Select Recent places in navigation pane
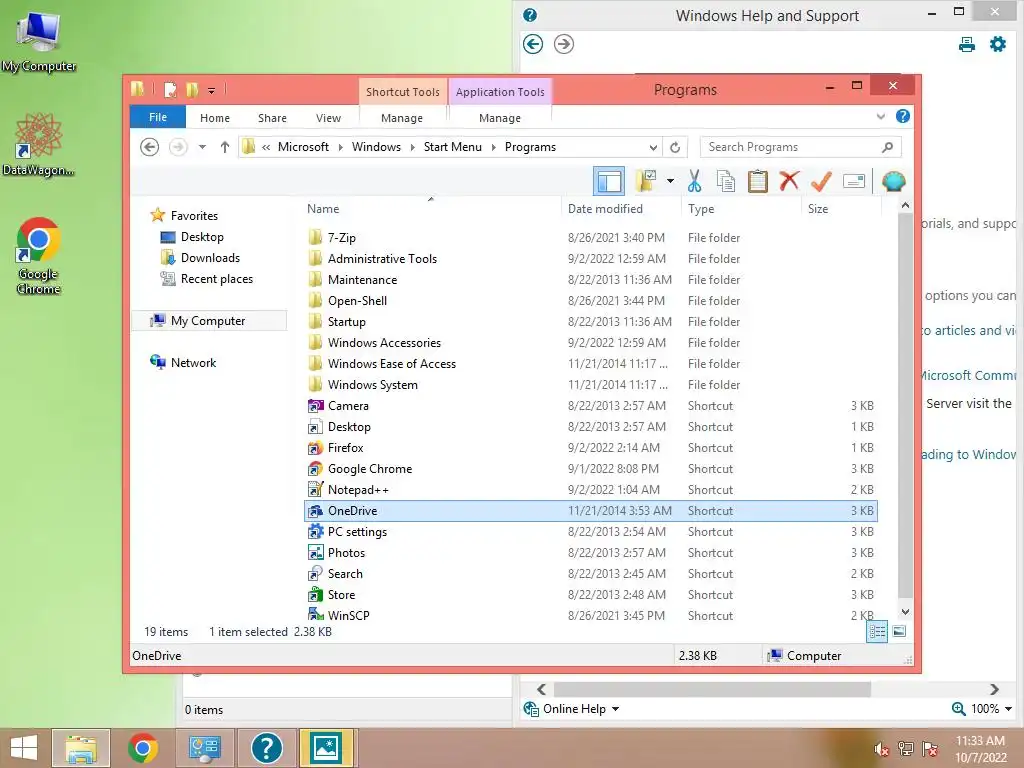This screenshot has width=1024, height=768. coord(217,279)
